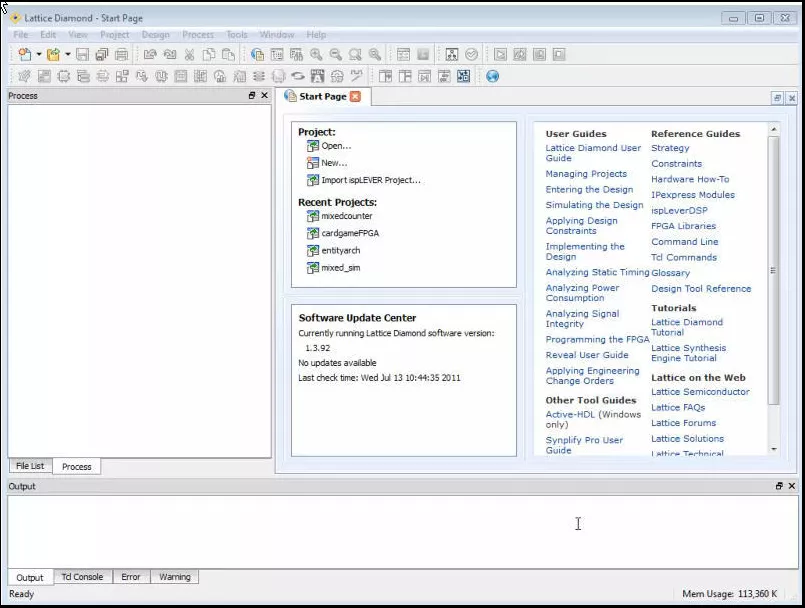
Task: Click the blue globe web icon
Action: (x=492, y=77)
